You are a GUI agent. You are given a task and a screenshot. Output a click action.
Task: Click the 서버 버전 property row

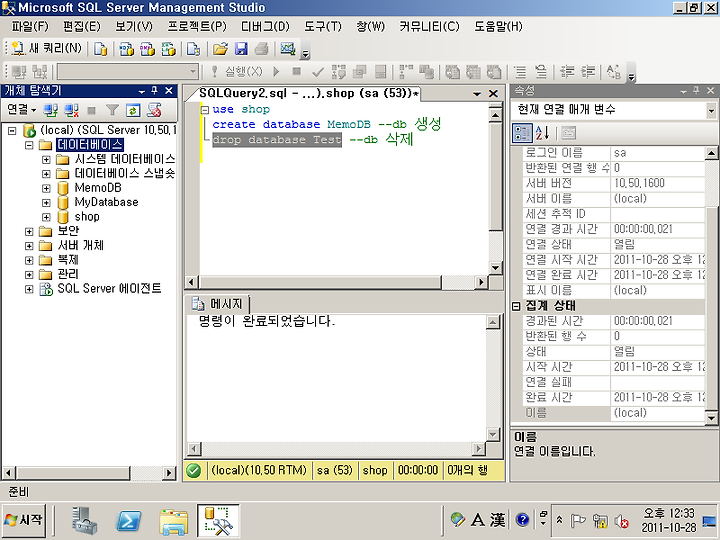coord(614,184)
